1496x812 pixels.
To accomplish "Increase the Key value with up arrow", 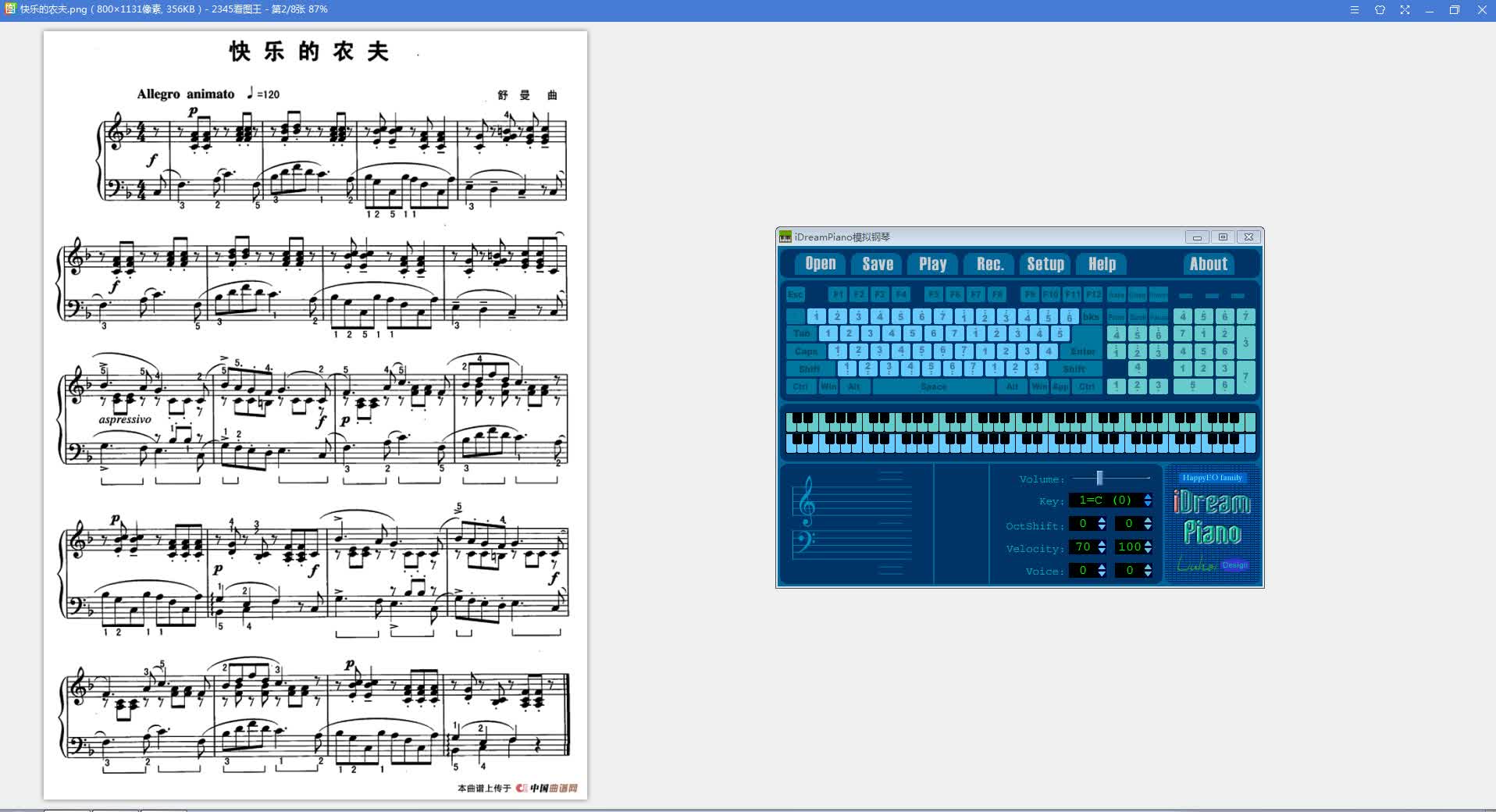I will click(1148, 497).
